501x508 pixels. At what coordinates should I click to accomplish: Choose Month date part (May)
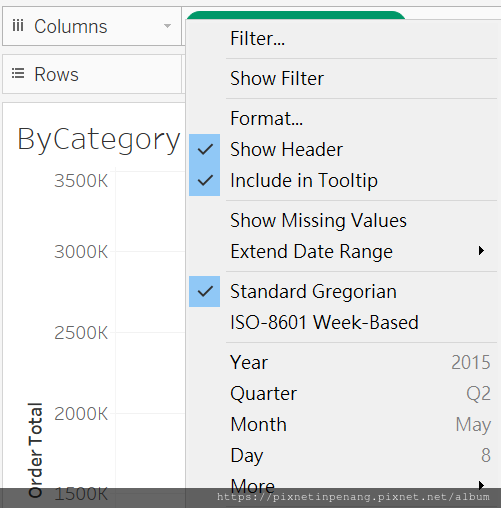click(x=343, y=424)
